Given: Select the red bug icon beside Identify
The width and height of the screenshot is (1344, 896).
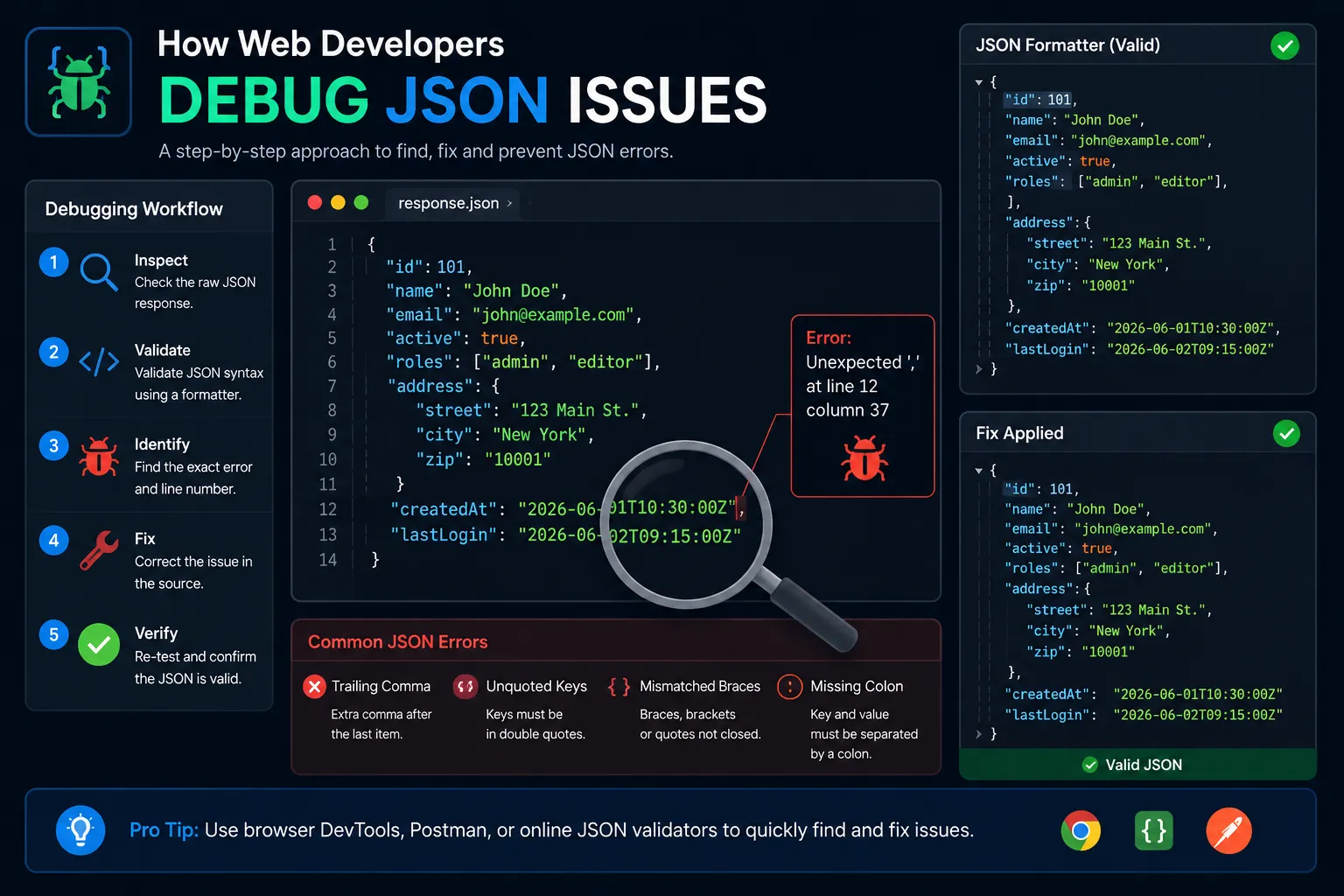Looking at the screenshot, I should click(99, 456).
